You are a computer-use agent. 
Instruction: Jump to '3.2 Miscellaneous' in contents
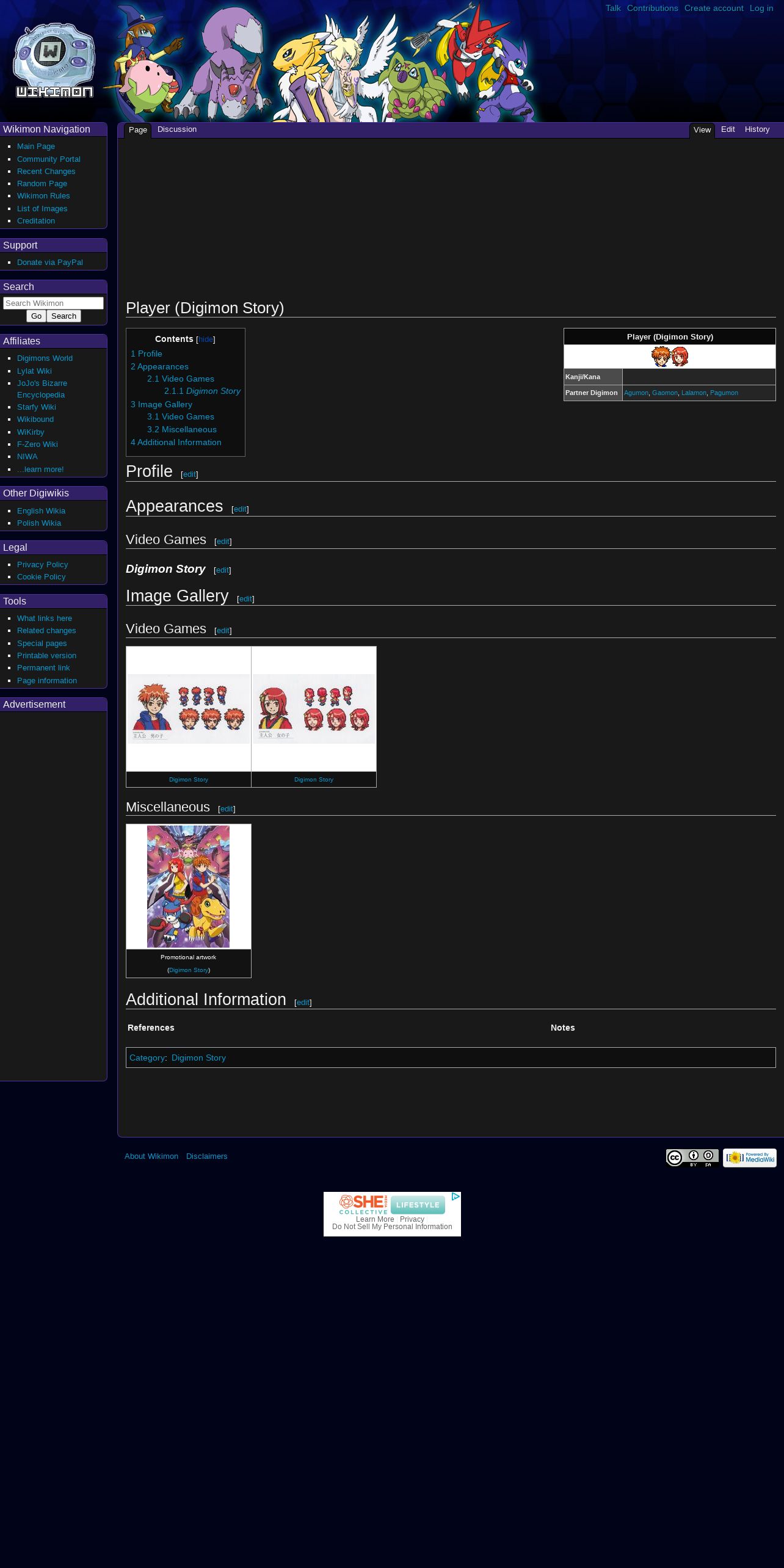[x=182, y=430]
